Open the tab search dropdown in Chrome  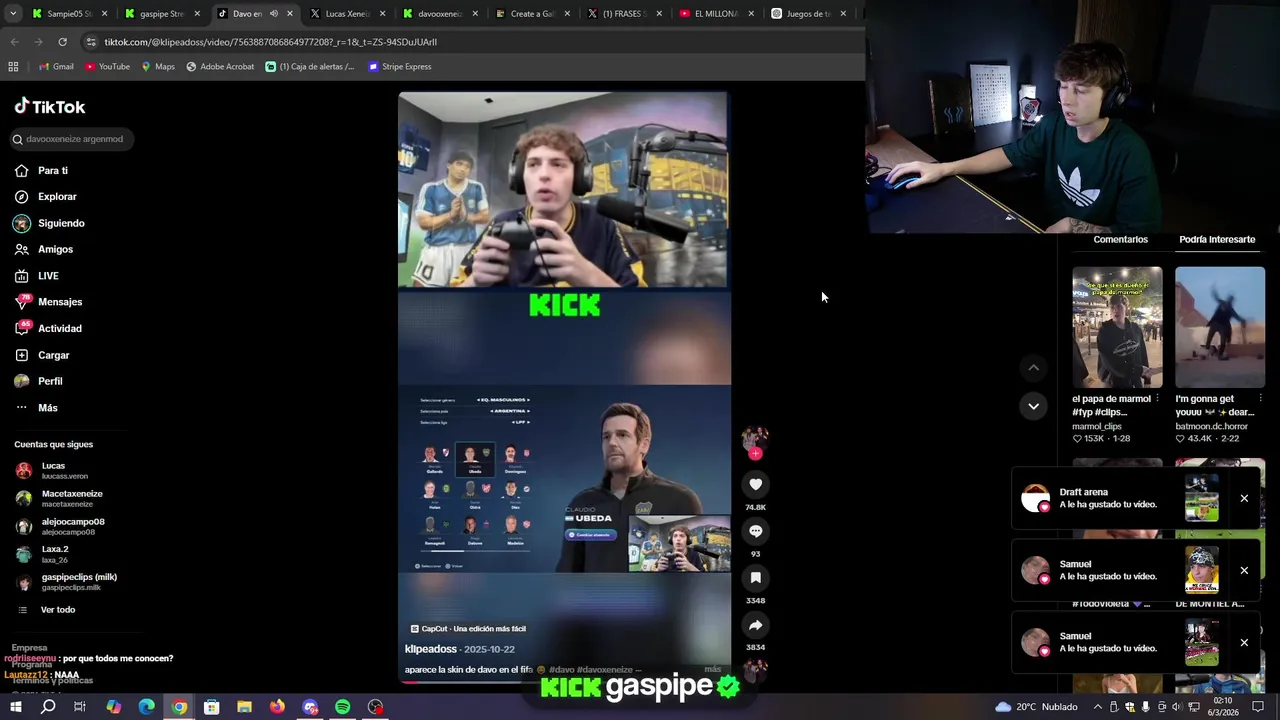point(13,14)
